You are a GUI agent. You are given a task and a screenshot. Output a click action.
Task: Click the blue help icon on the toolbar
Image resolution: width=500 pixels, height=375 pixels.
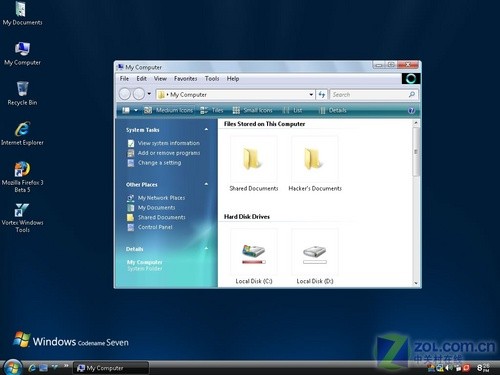pyautogui.click(x=411, y=110)
